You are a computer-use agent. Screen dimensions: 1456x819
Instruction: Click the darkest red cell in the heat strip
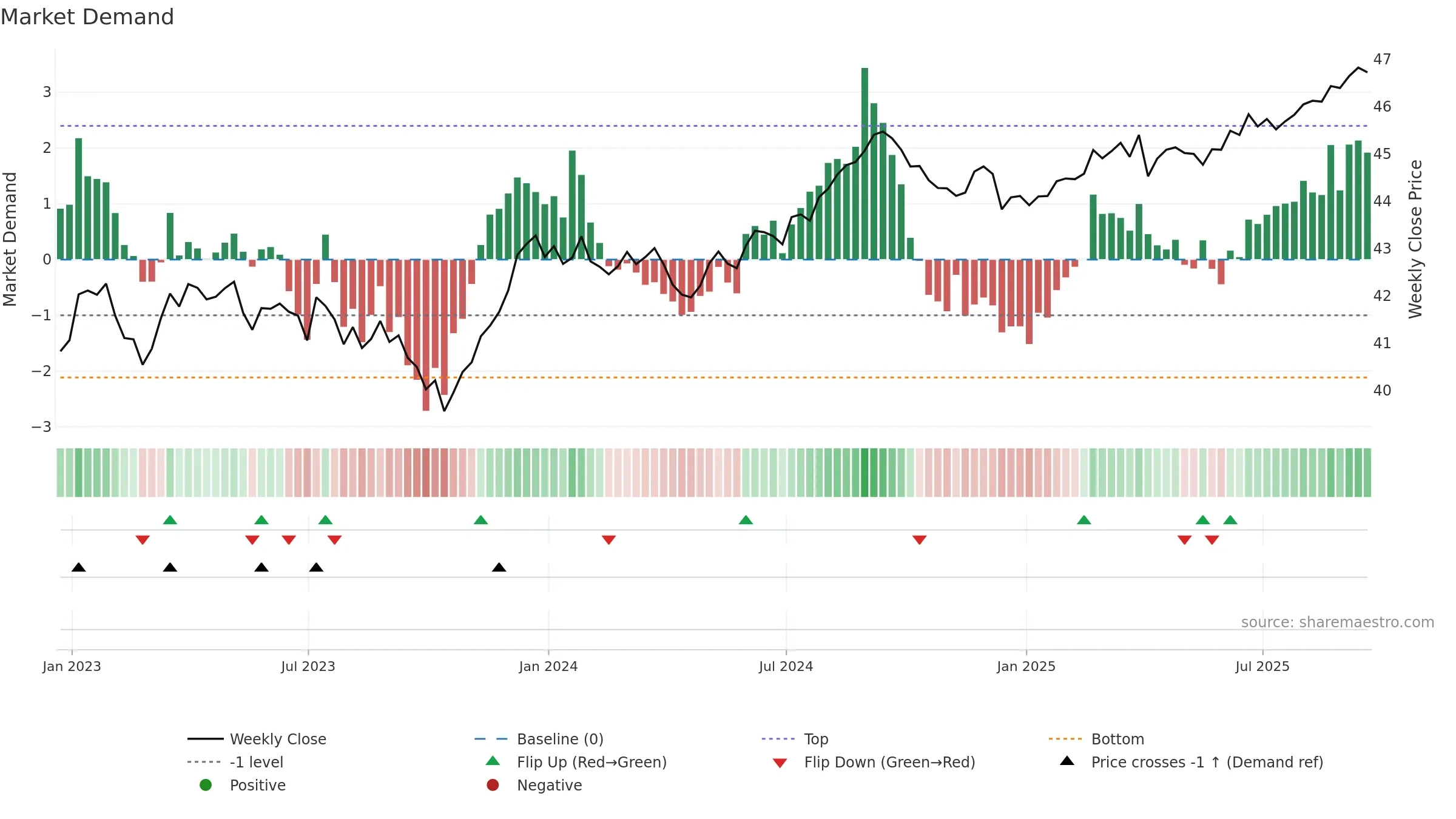426,473
